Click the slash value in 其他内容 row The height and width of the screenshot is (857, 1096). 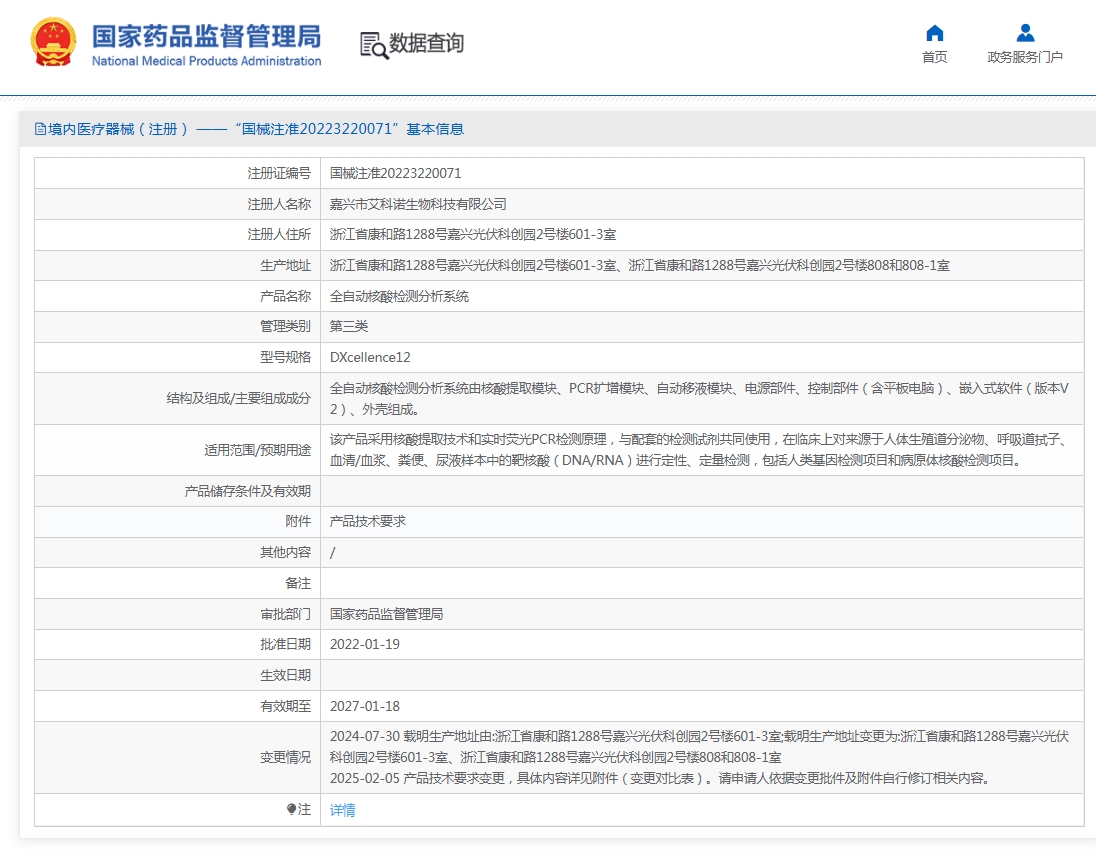click(333, 553)
